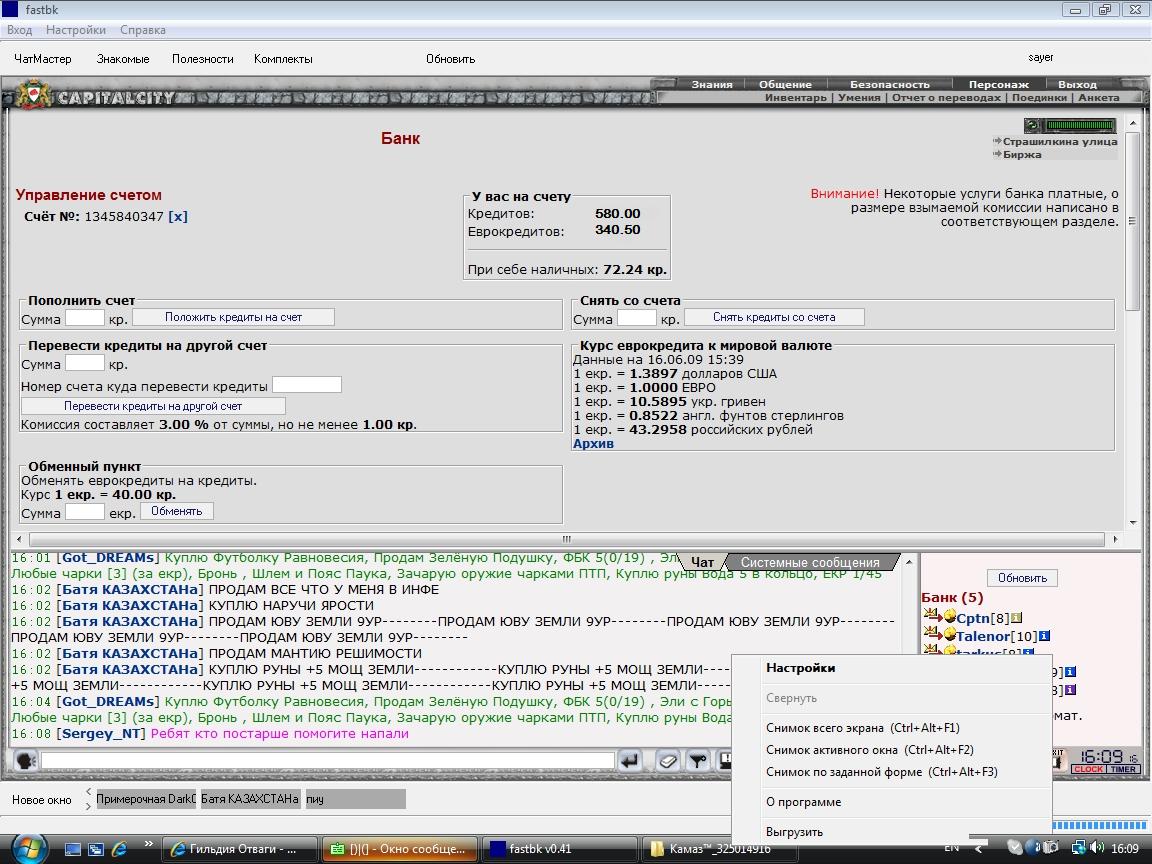This screenshot has width=1152, height=864.
Task: Click Обновить button above Банк player list
Action: pyautogui.click(x=1022, y=578)
